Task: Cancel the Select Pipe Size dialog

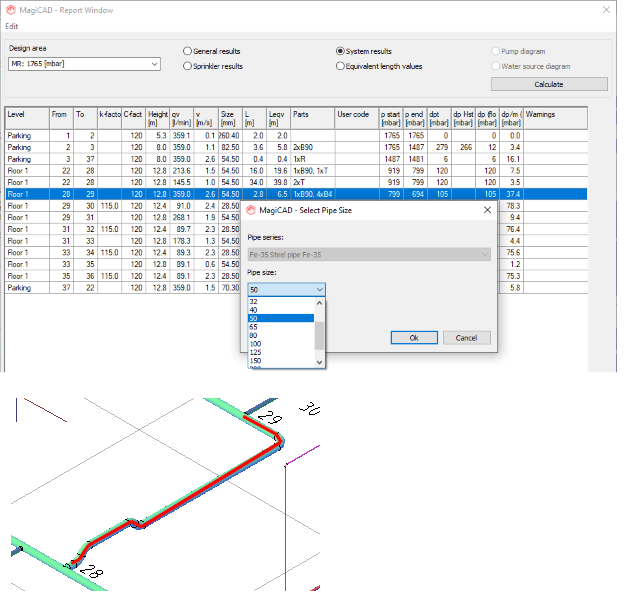Action: point(466,338)
